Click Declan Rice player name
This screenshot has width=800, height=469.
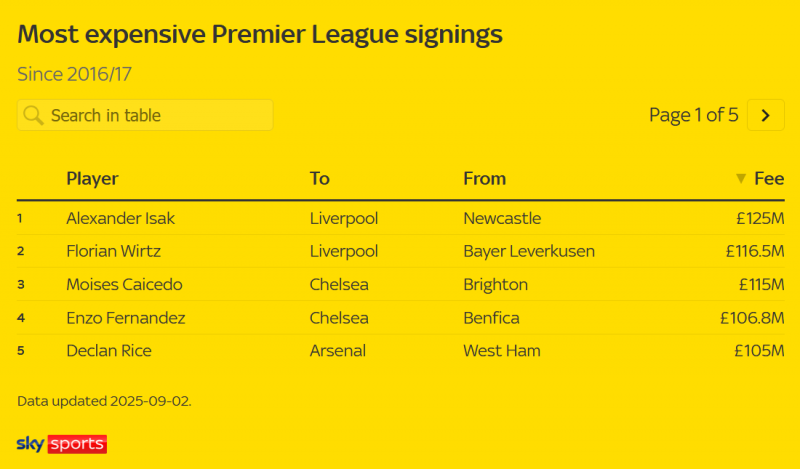tap(108, 351)
